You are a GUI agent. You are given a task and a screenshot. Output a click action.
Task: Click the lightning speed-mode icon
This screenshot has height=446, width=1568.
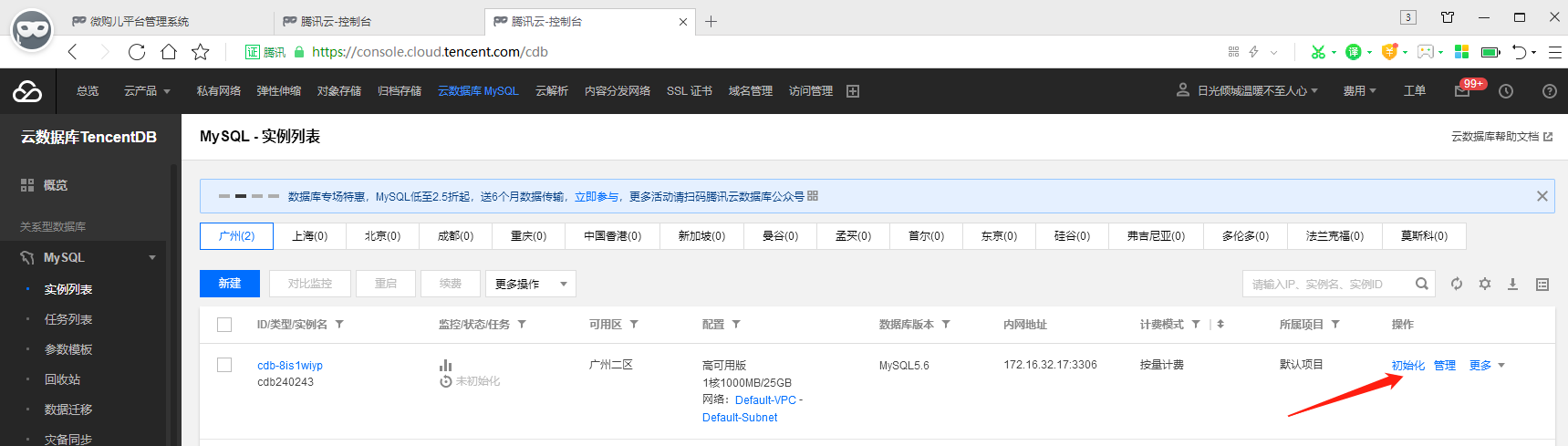click(1254, 52)
